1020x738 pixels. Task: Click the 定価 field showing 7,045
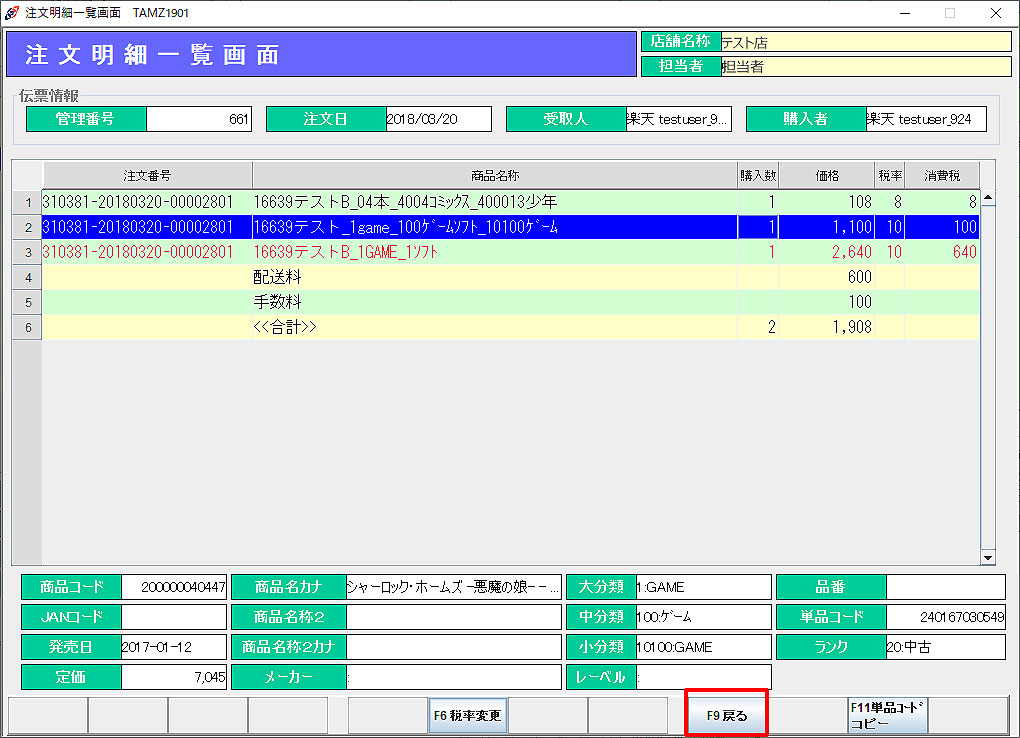tap(174, 677)
